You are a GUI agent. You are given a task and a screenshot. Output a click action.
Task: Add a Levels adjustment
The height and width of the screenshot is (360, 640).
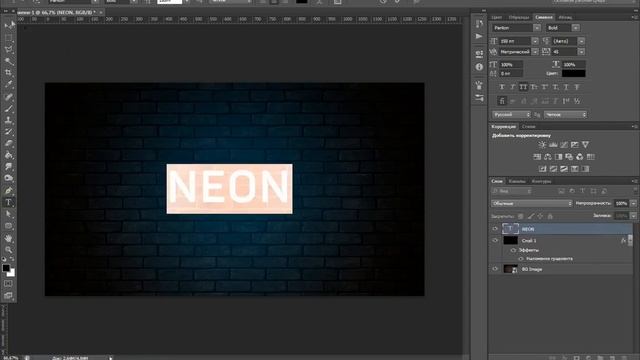point(553,144)
